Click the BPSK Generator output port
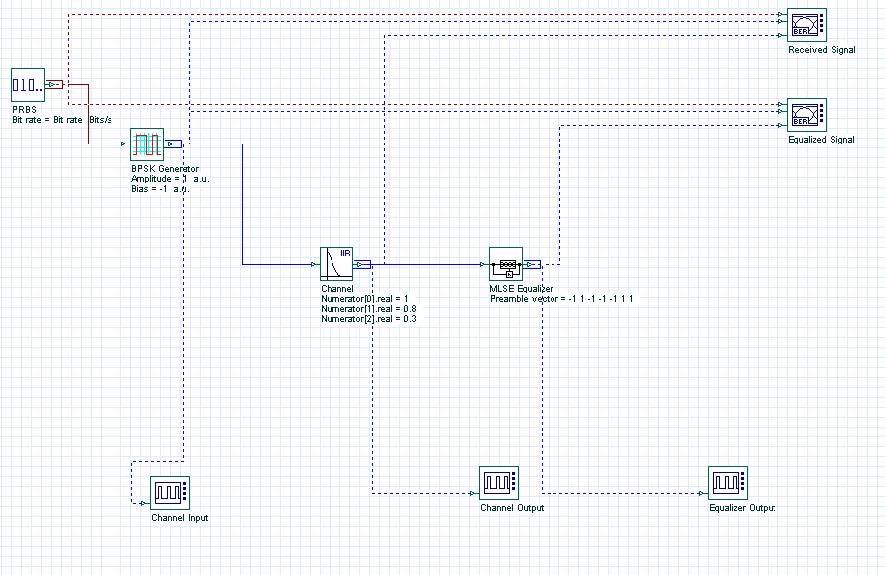 click(173, 144)
